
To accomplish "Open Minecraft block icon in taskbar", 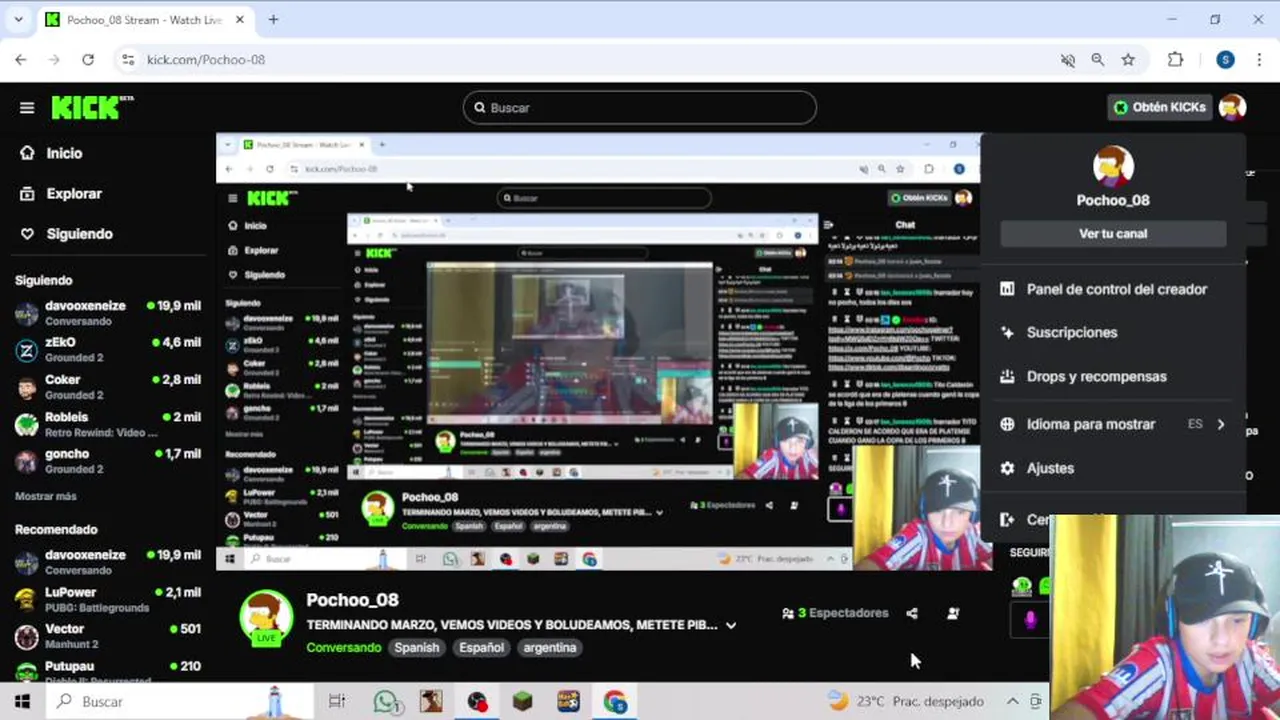I will (x=522, y=701).
